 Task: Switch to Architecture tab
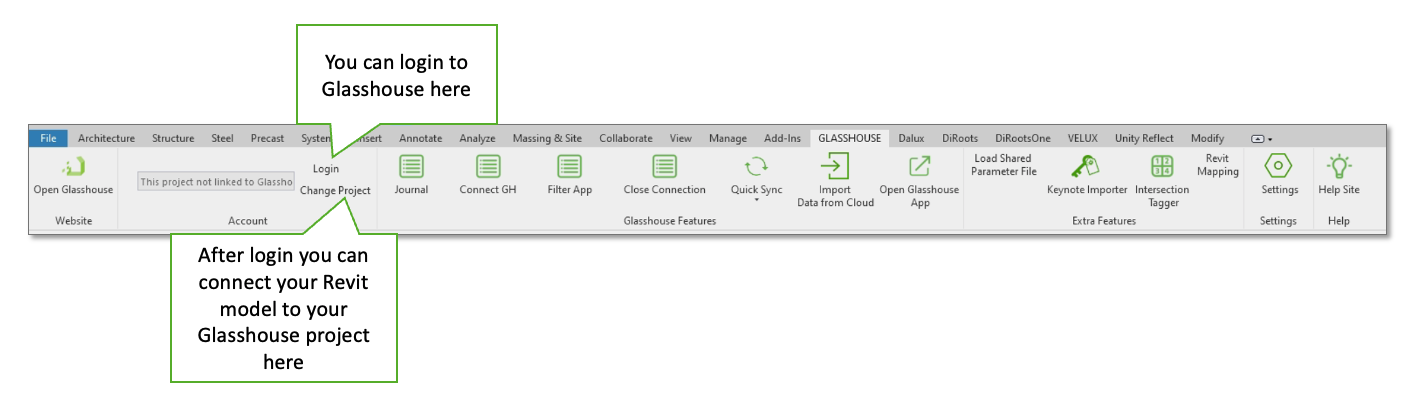106,138
